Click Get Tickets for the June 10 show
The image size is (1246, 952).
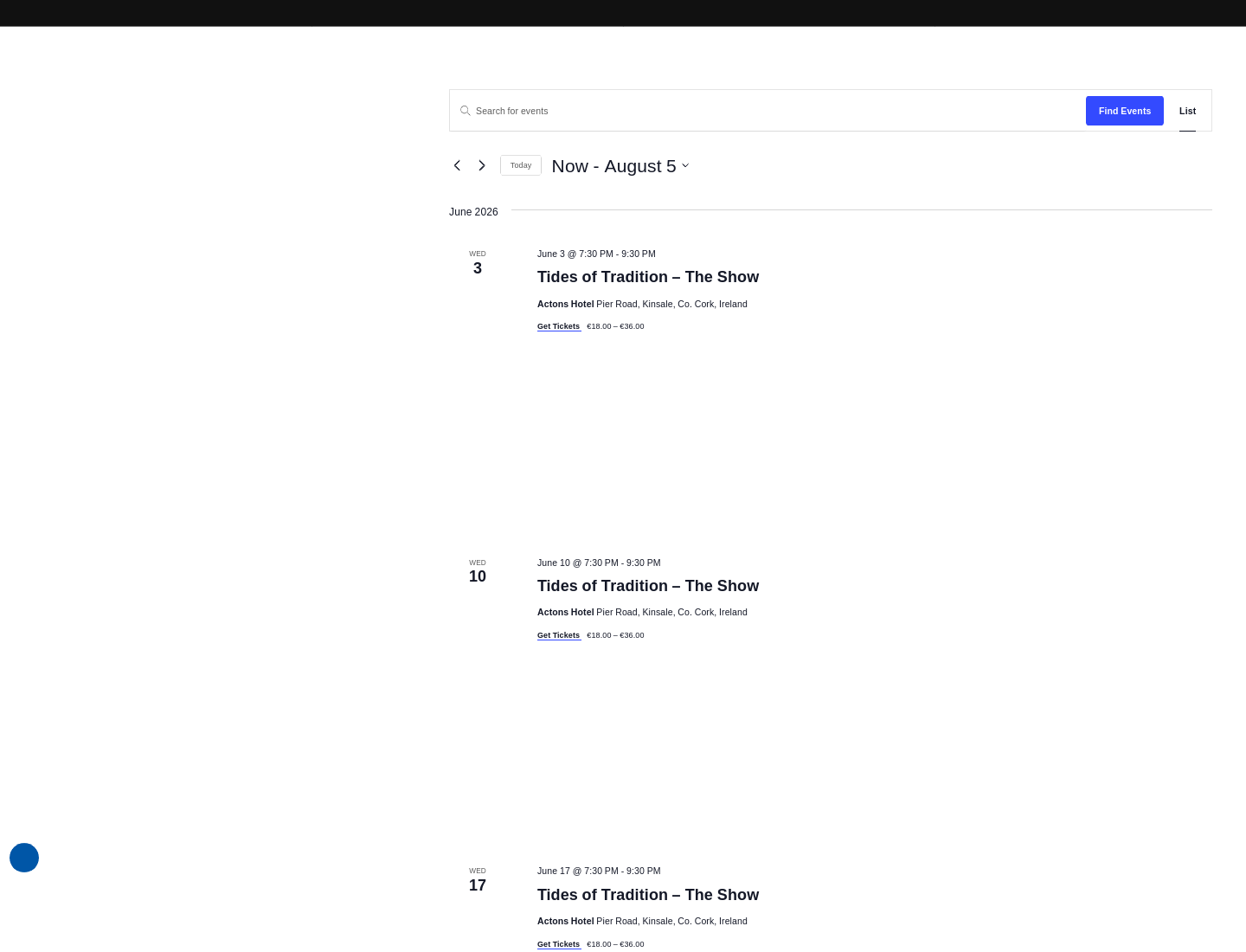click(x=559, y=635)
